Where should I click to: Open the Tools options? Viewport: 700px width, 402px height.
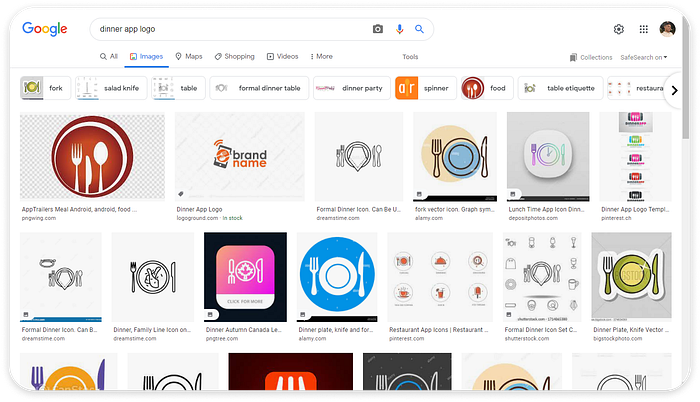(x=410, y=57)
